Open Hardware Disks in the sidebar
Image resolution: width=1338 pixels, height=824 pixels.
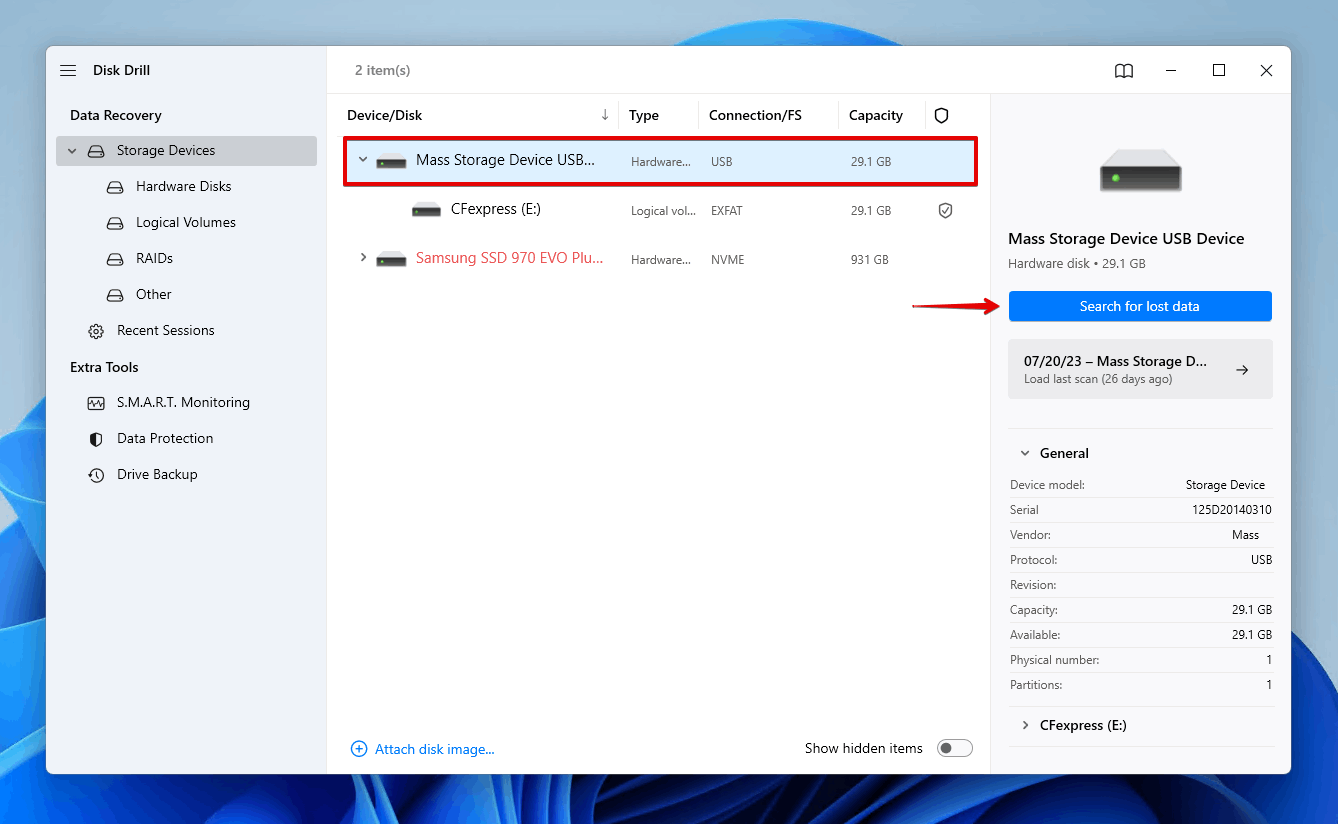[x=184, y=187]
